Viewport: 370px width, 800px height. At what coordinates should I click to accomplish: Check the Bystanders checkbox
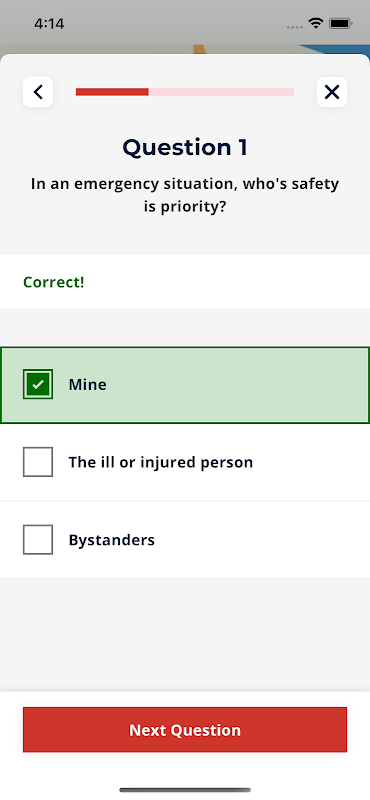pos(38,539)
